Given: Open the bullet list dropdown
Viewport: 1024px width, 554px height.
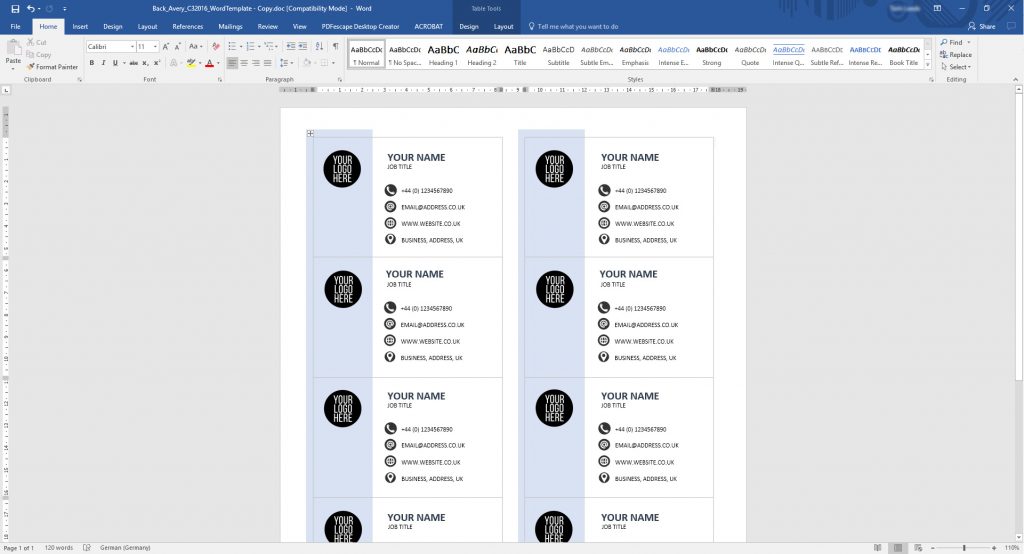Looking at the screenshot, I should (241, 46).
